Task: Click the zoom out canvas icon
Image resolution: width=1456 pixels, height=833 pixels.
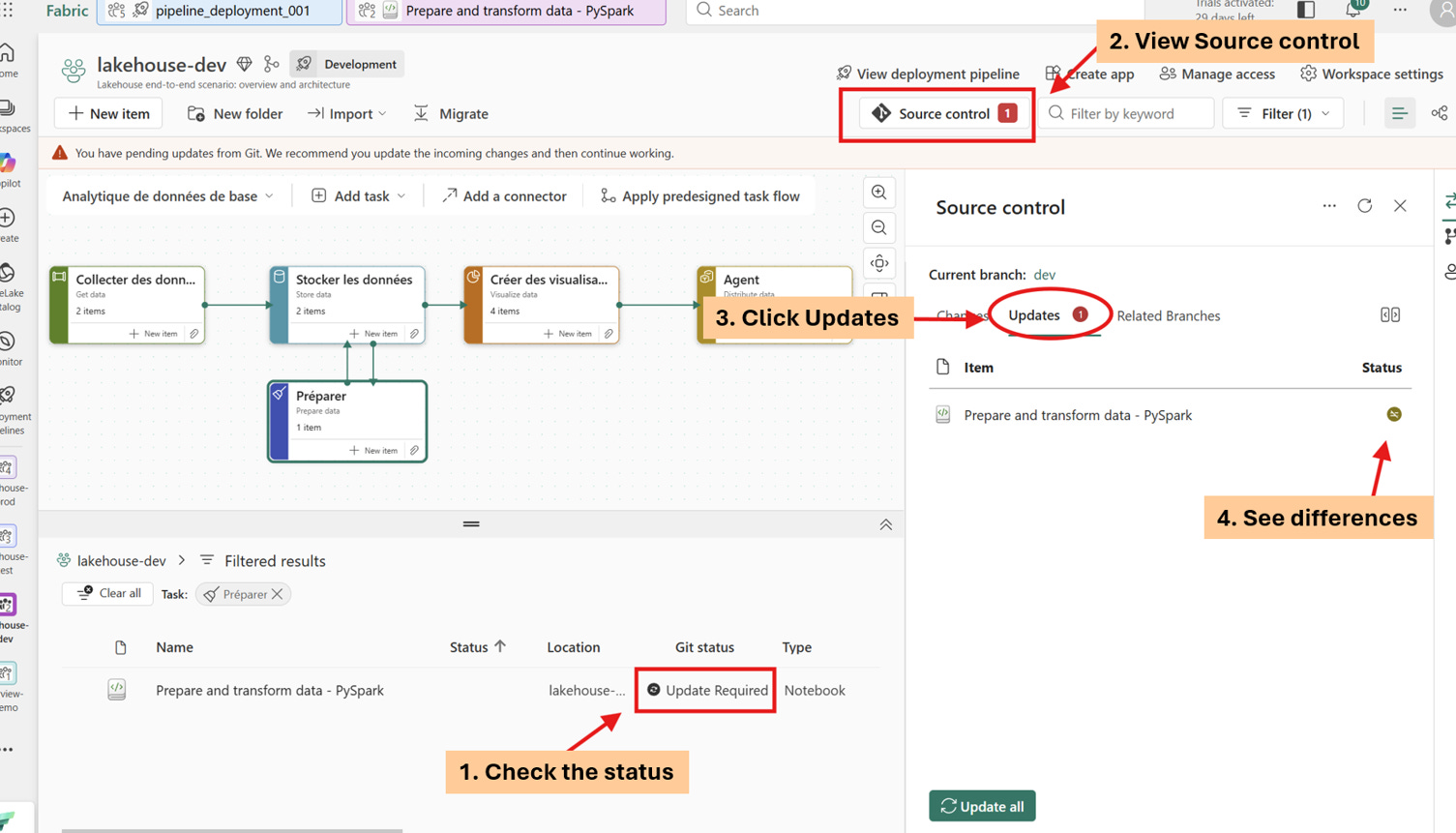Action: 878,227
